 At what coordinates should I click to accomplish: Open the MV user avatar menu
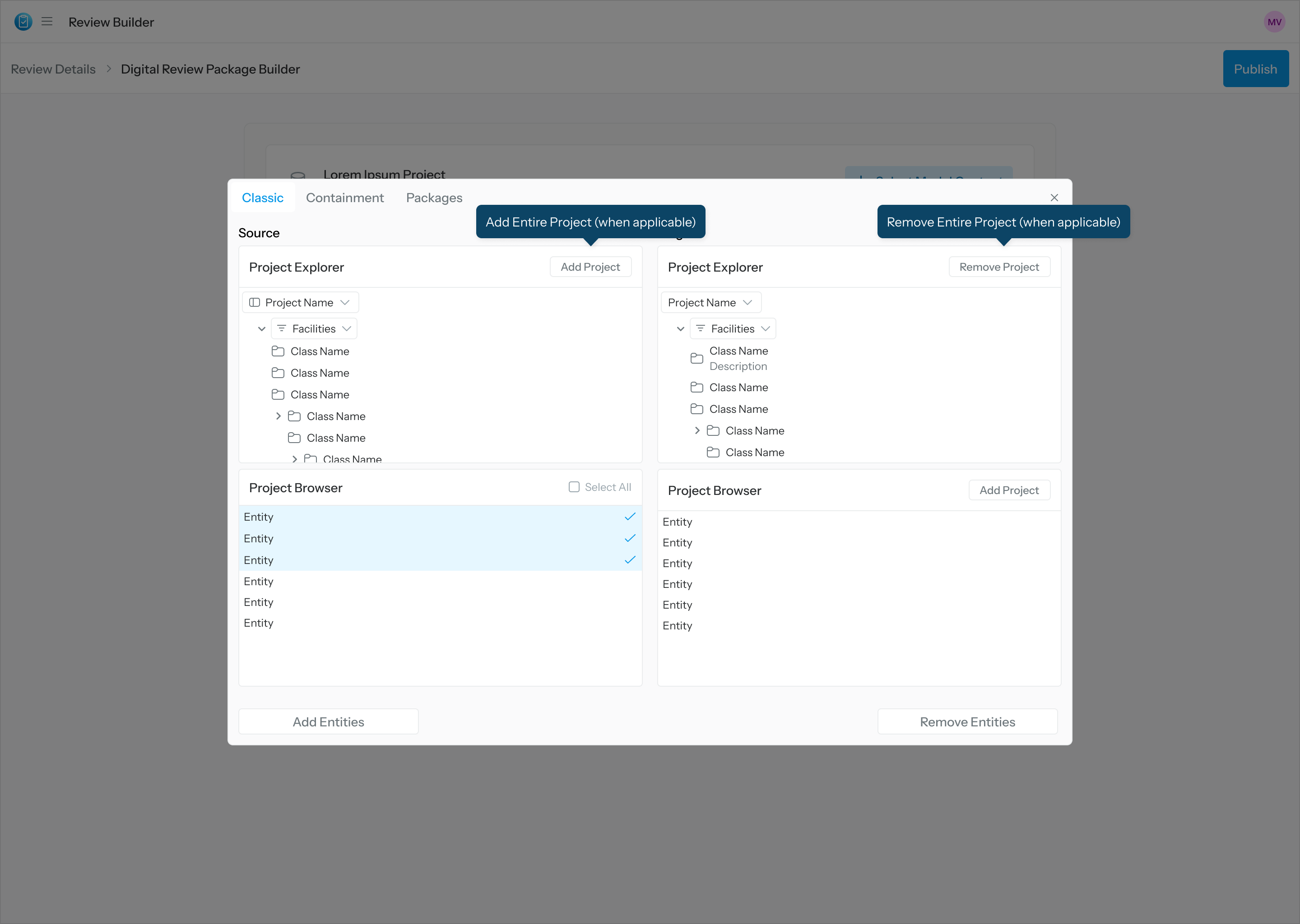(x=1274, y=22)
